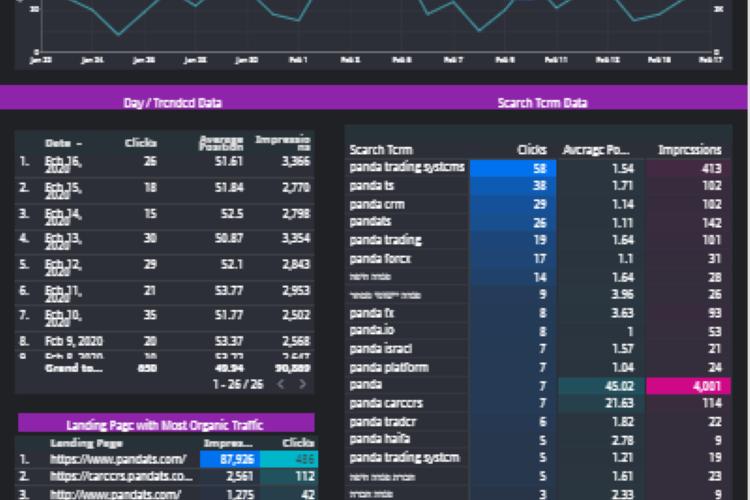Click 'Landing Page with Most Organic Traffic' header
The width and height of the screenshot is (750, 500).
coord(165,425)
